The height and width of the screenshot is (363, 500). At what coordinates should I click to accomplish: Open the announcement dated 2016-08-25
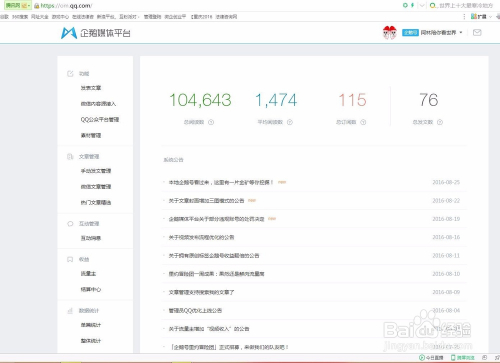coord(221,182)
